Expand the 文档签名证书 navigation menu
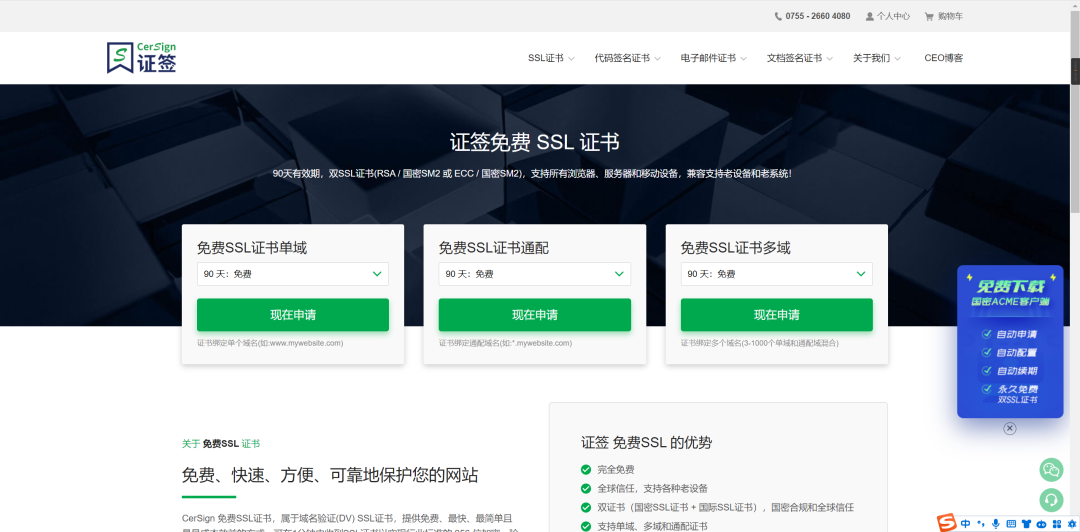Image resolution: width=1080 pixels, height=532 pixels. pyautogui.click(x=800, y=58)
